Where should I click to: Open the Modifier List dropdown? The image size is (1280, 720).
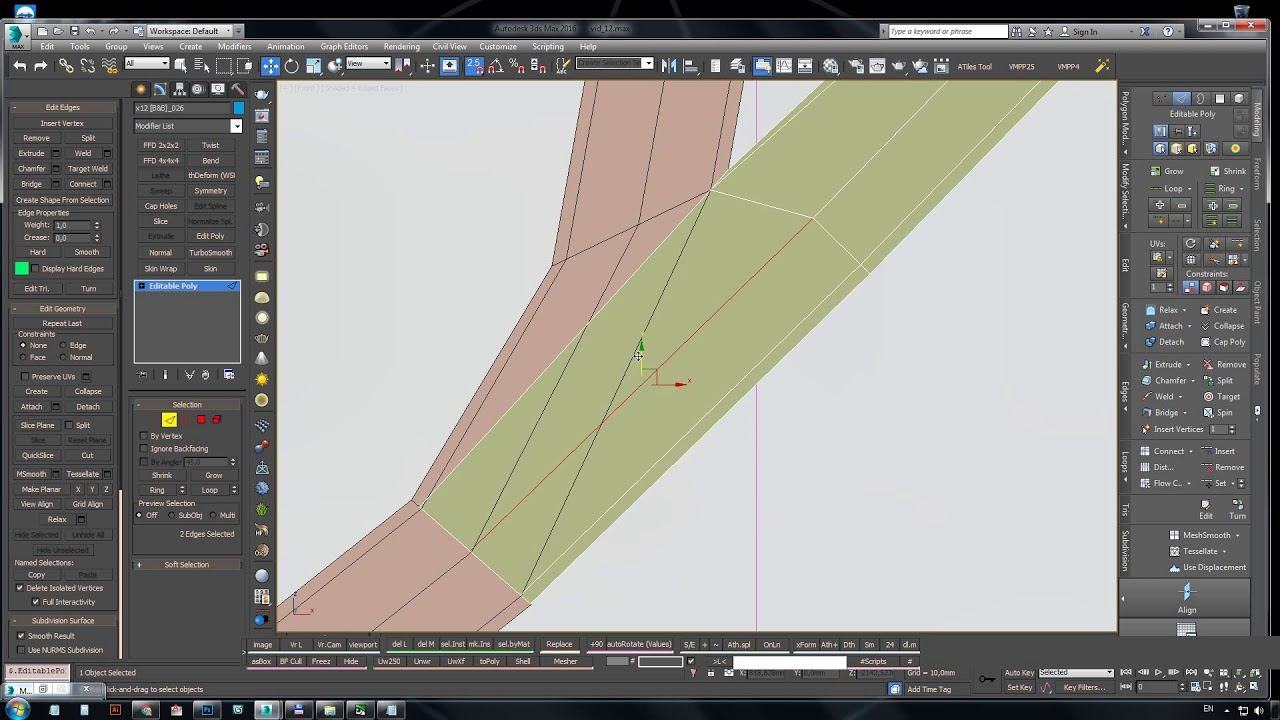tap(188, 126)
